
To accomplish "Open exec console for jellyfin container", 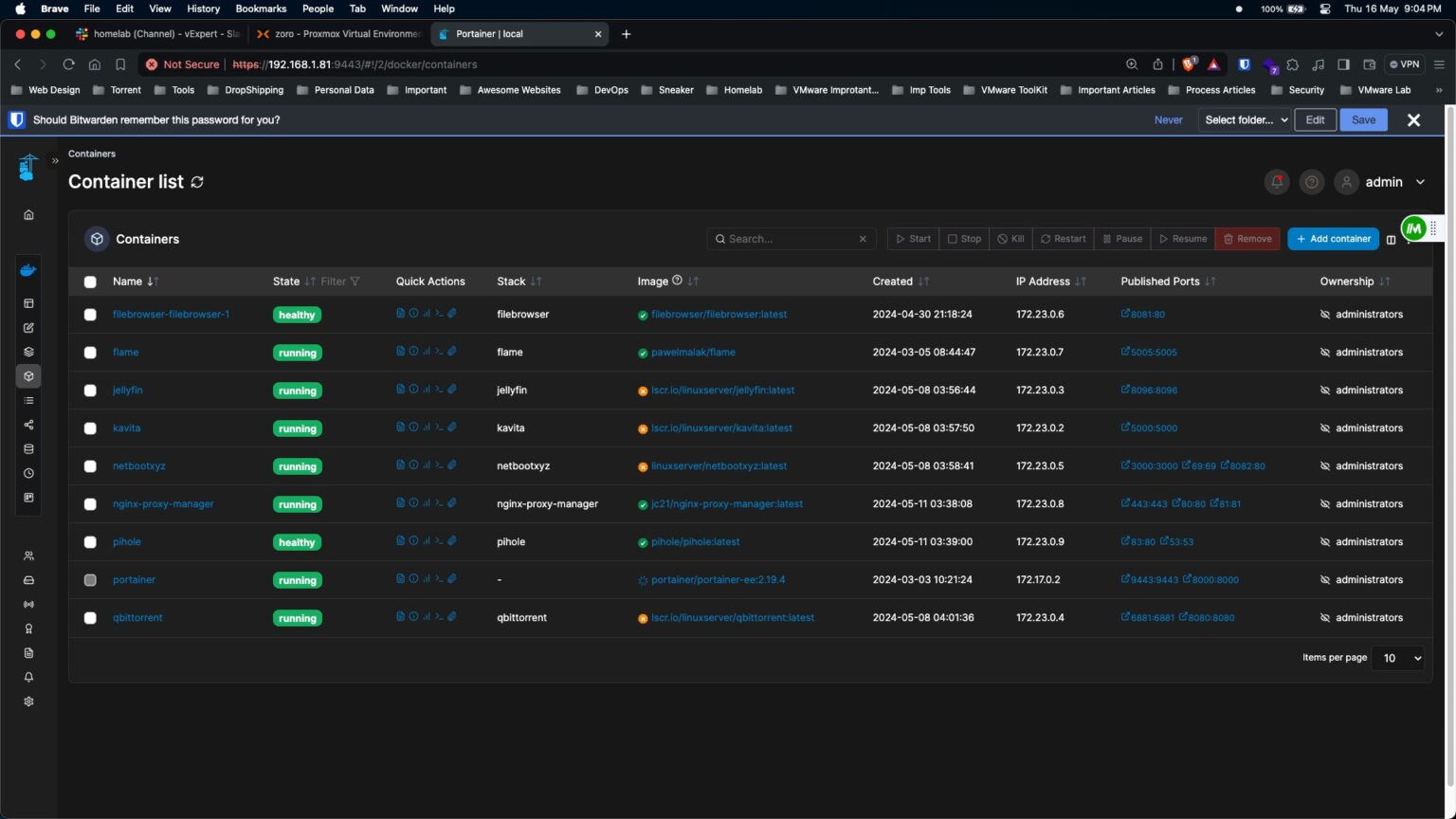I will pos(440,389).
